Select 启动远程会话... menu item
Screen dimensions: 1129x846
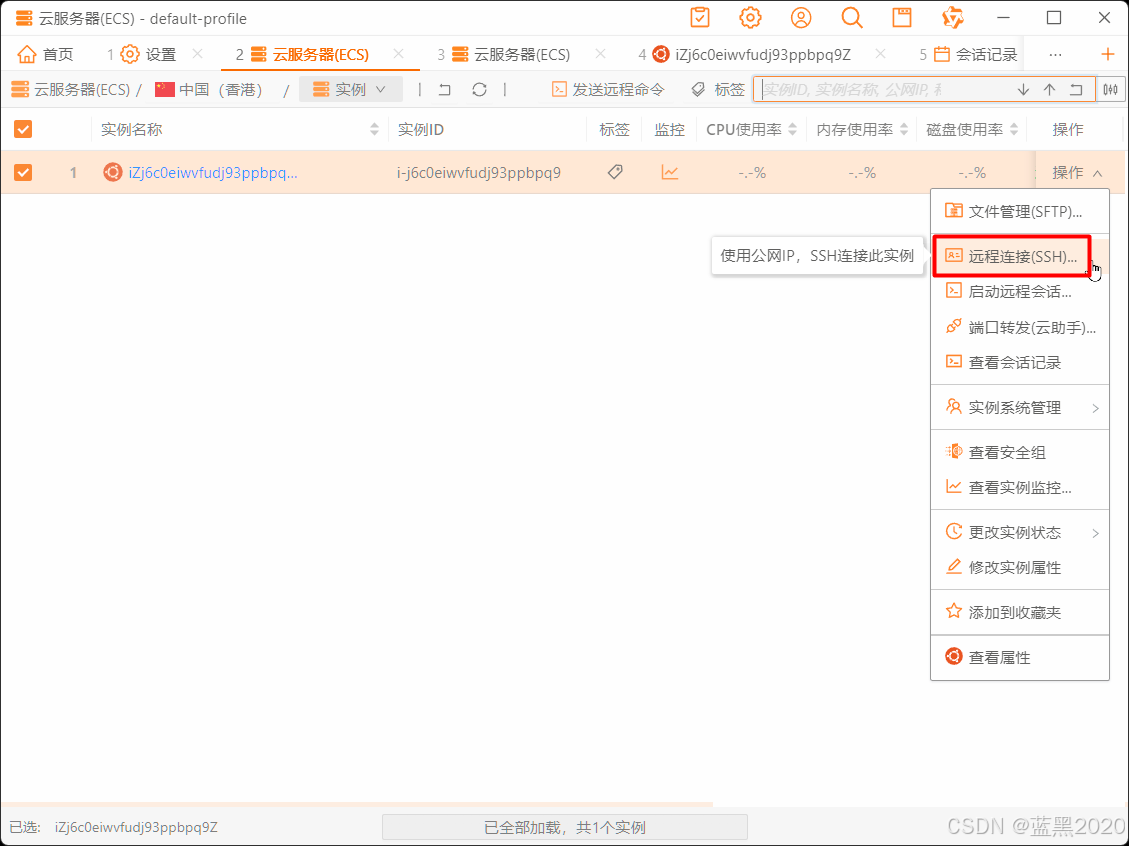coord(1020,292)
